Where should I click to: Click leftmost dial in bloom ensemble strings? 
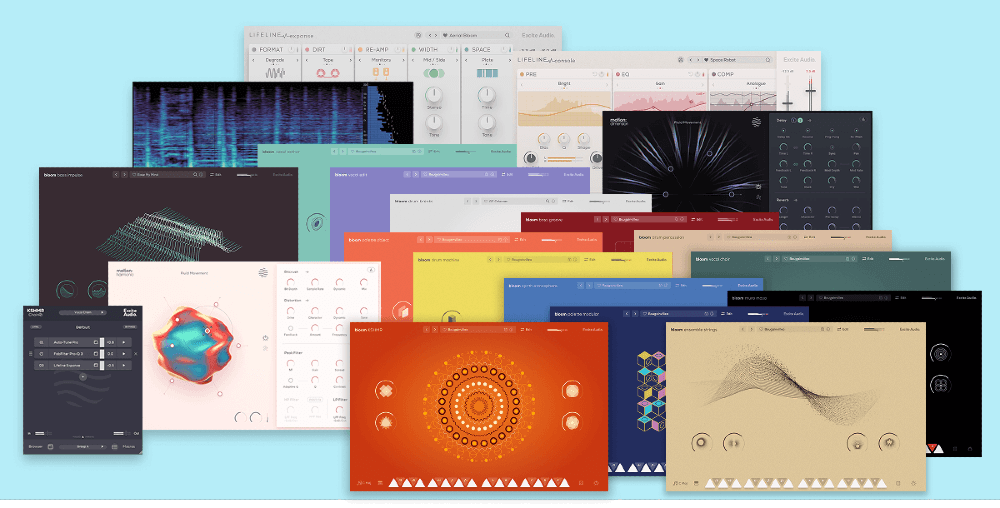click(x=701, y=442)
